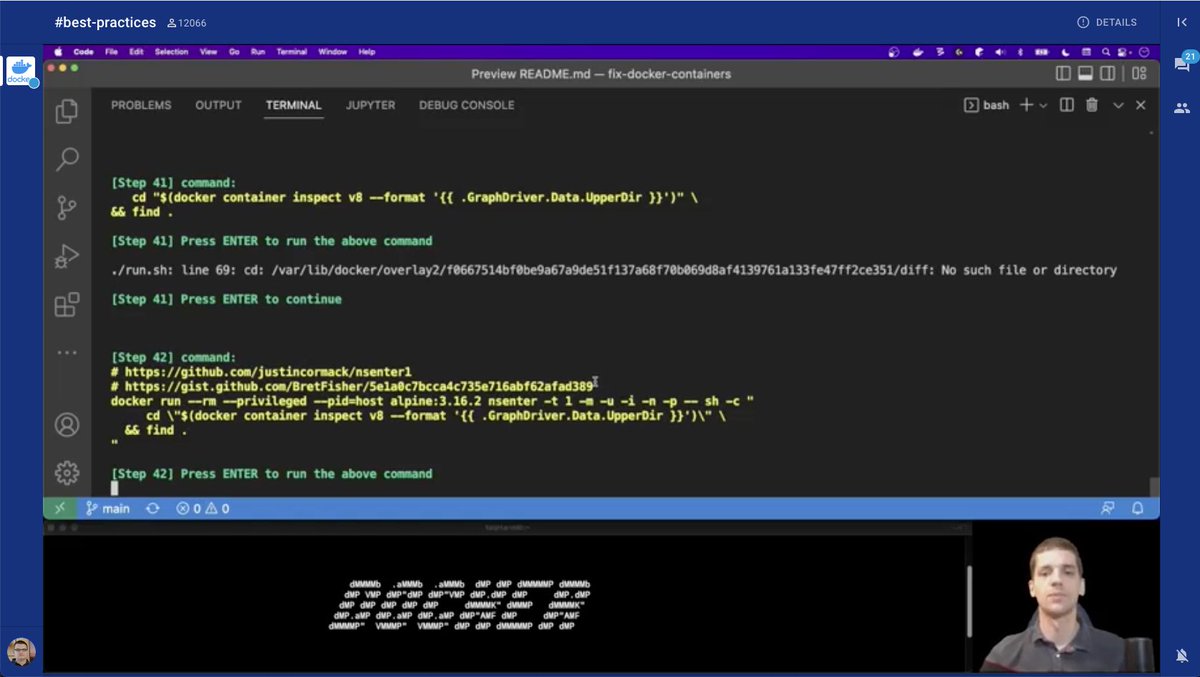Show additional views ellipsis
Image resolution: width=1200 pixels, height=677 pixels.
coord(67,352)
